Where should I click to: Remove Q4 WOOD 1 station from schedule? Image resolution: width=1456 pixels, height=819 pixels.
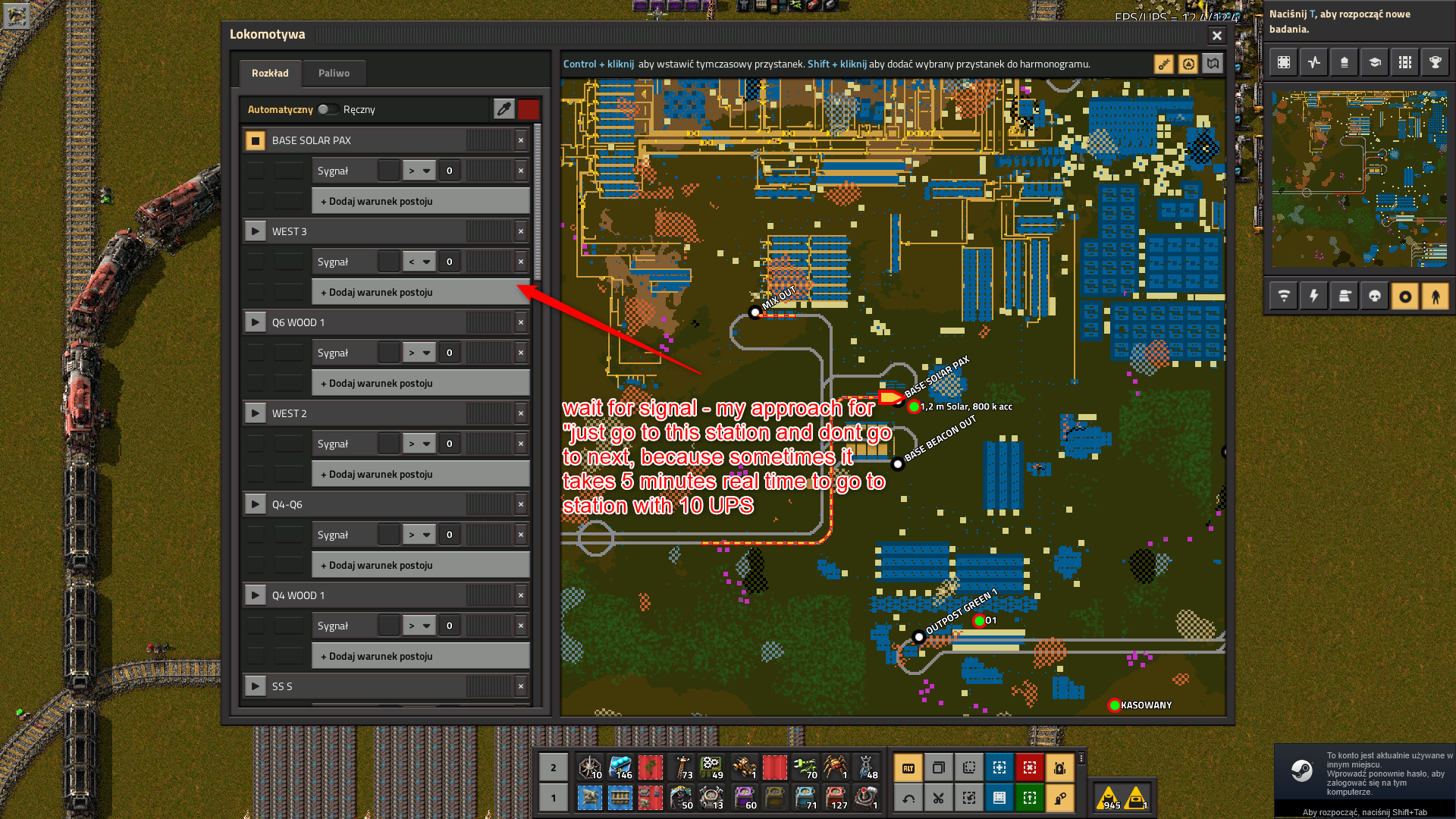(521, 595)
